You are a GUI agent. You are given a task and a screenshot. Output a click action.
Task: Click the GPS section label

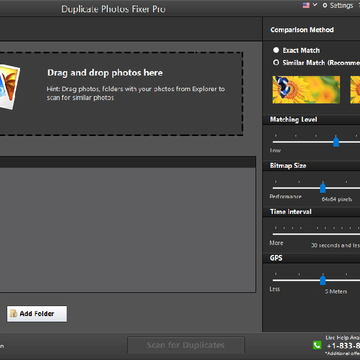(x=276, y=258)
